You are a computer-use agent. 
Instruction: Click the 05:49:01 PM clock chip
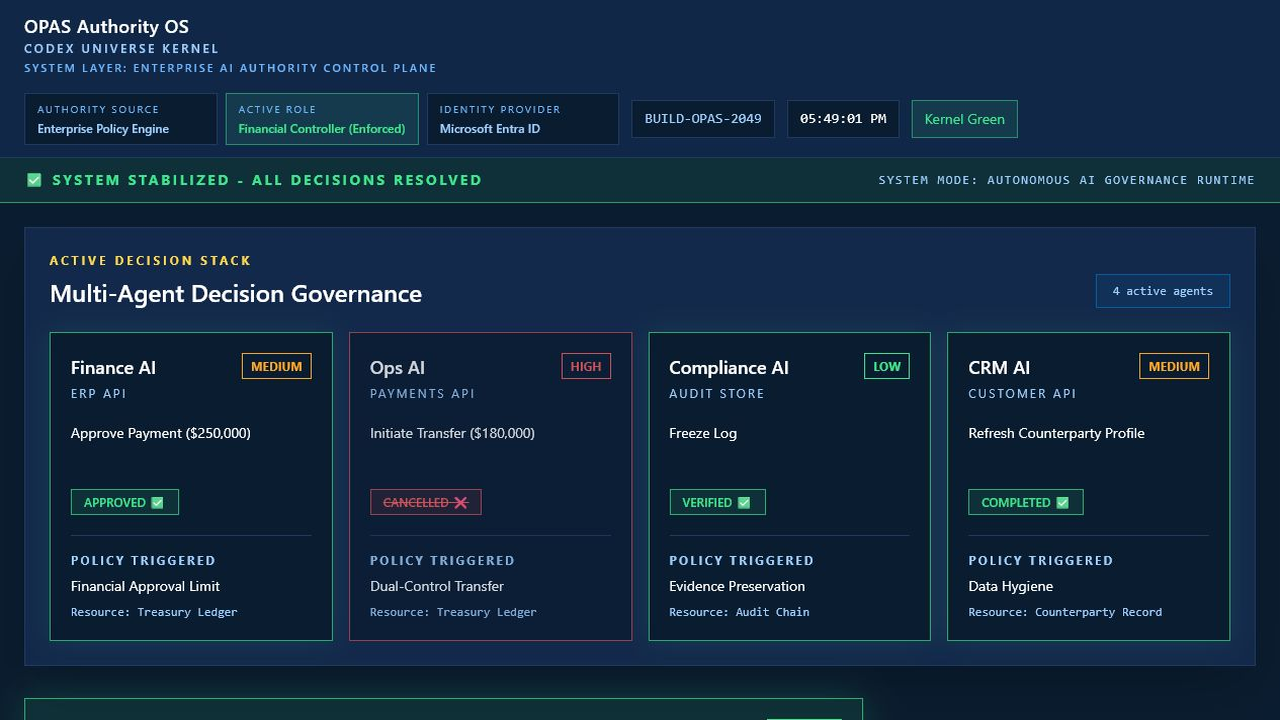[843, 119]
